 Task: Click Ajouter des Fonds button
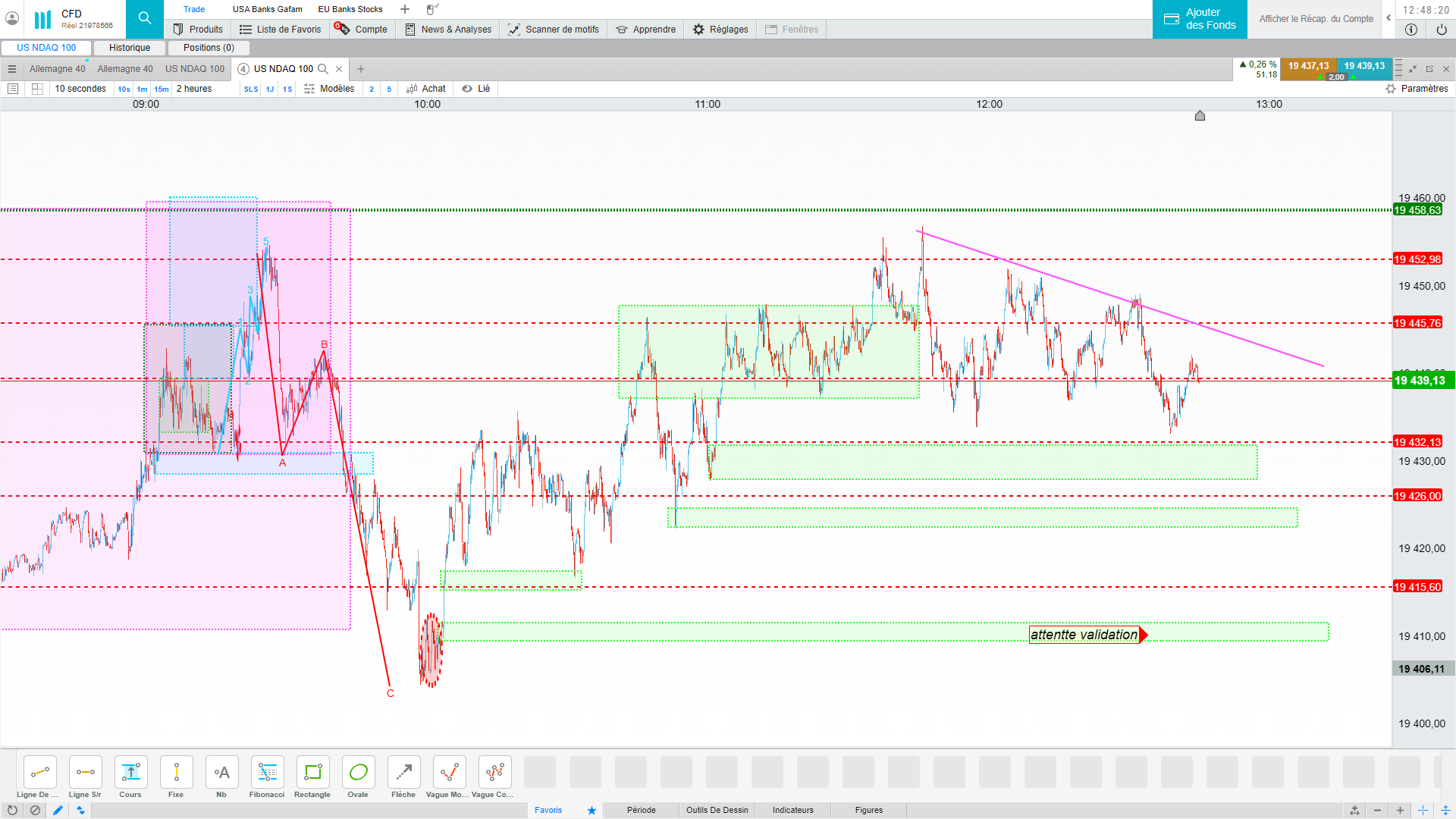[1200, 19]
